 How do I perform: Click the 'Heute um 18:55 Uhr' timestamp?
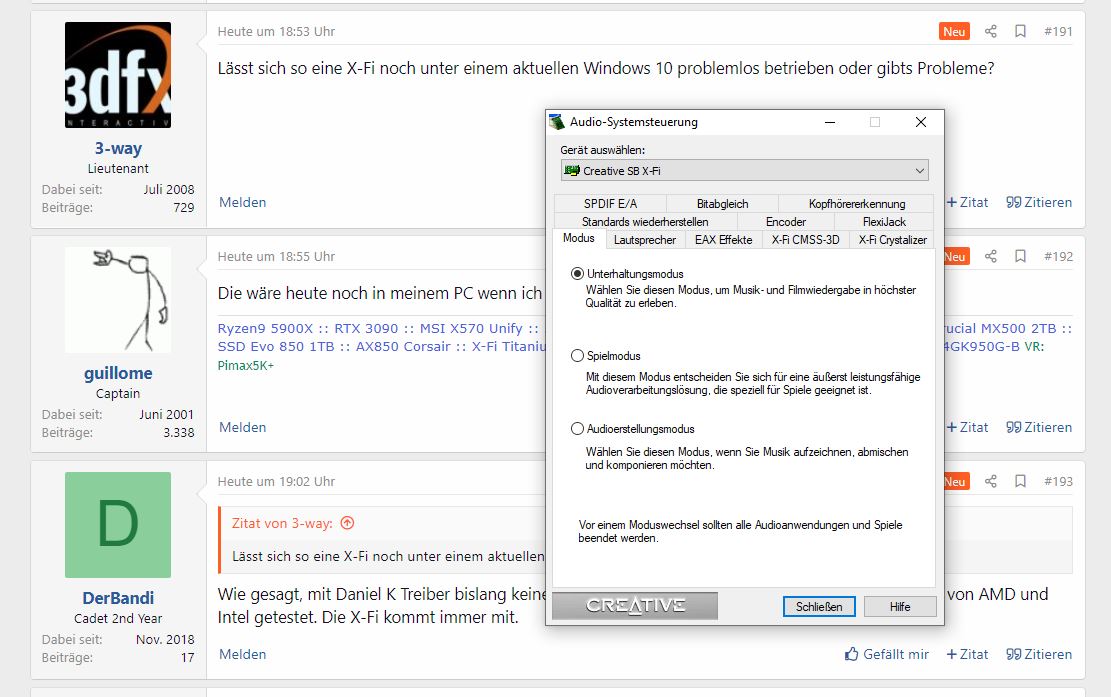coord(276,256)
